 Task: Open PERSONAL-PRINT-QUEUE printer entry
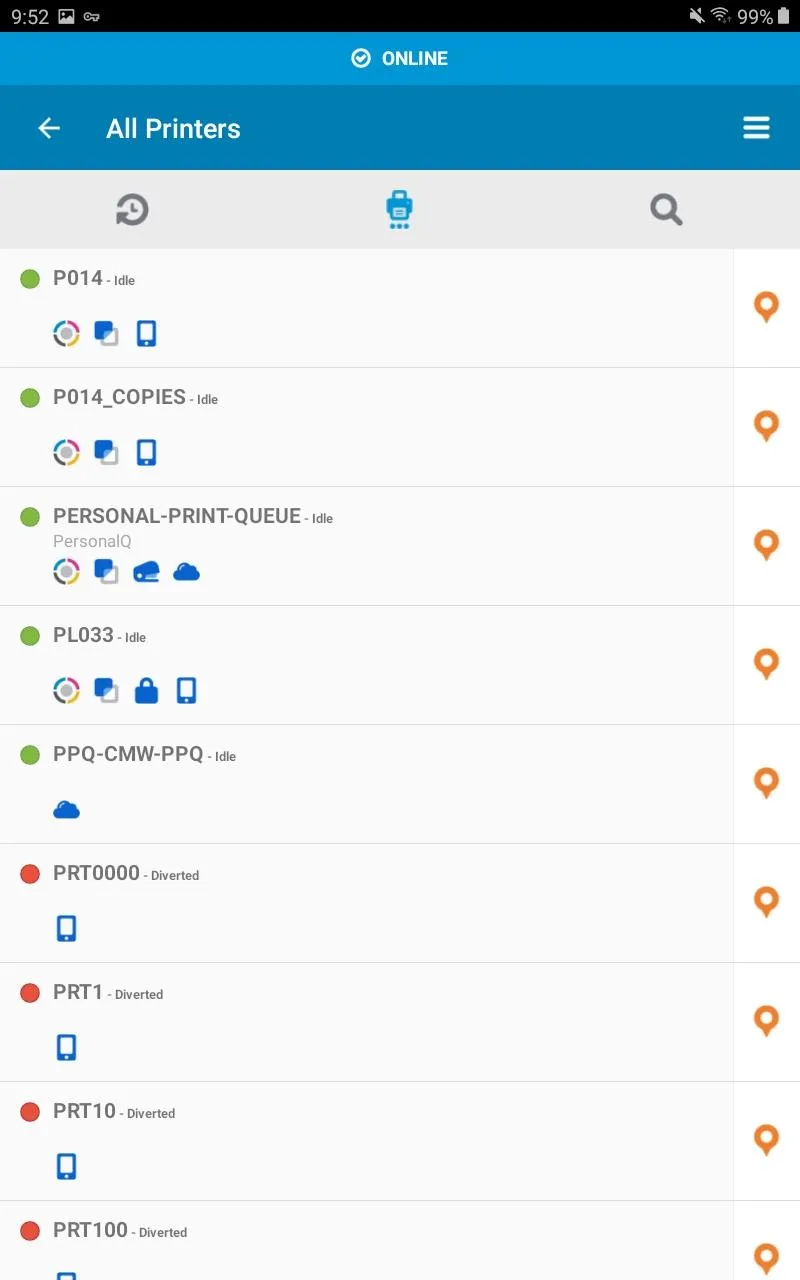[177, 516]
